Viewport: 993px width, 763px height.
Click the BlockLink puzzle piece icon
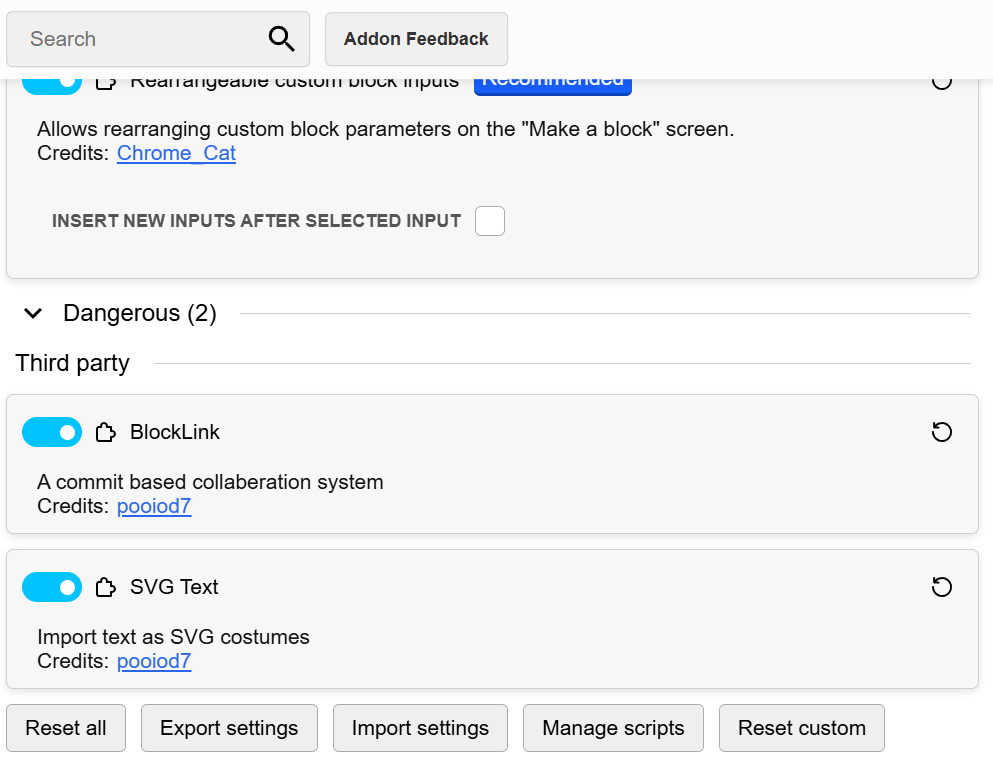pos(105,433)
